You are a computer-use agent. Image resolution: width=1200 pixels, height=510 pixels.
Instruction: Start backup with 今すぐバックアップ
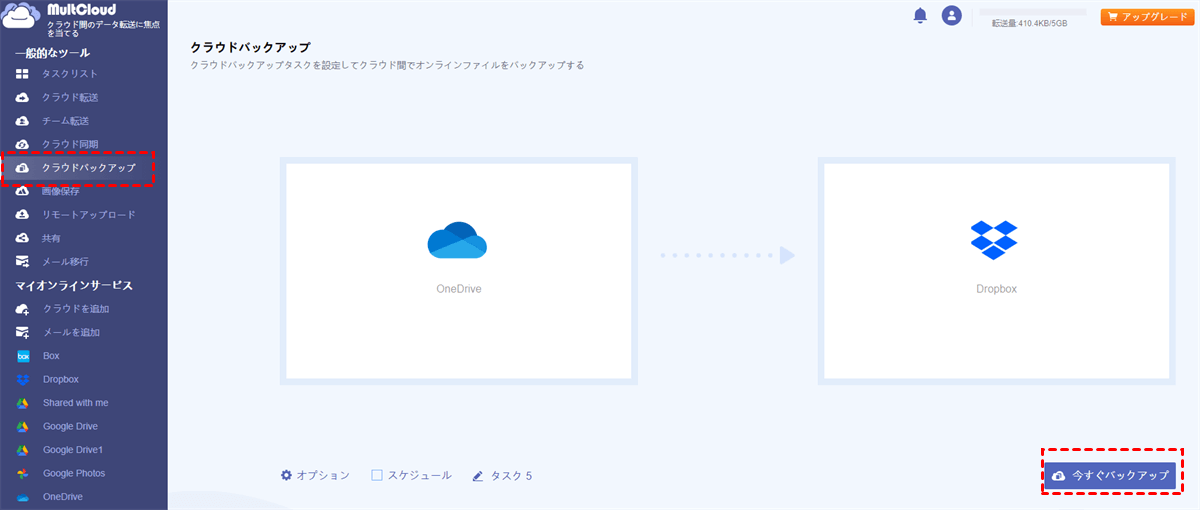1109,476
